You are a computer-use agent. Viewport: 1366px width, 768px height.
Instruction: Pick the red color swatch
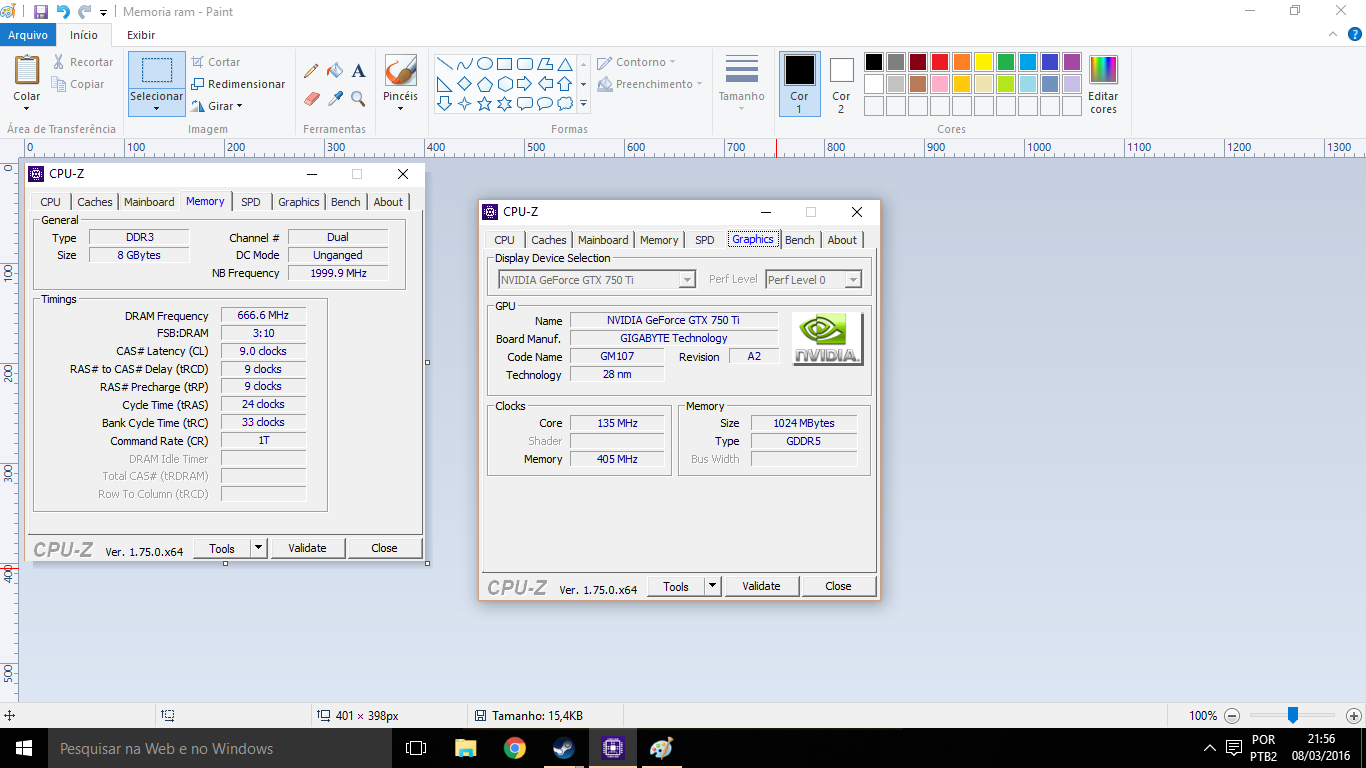[x=939, y=62]
